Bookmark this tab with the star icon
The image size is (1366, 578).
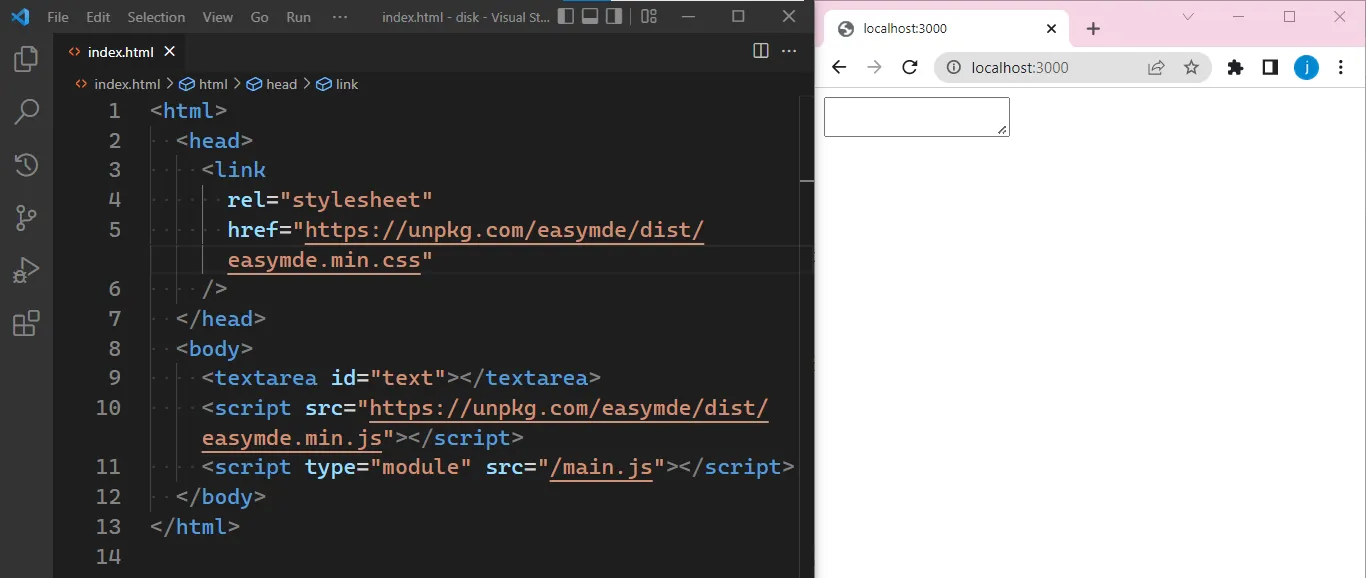(x=1191, y=68)
